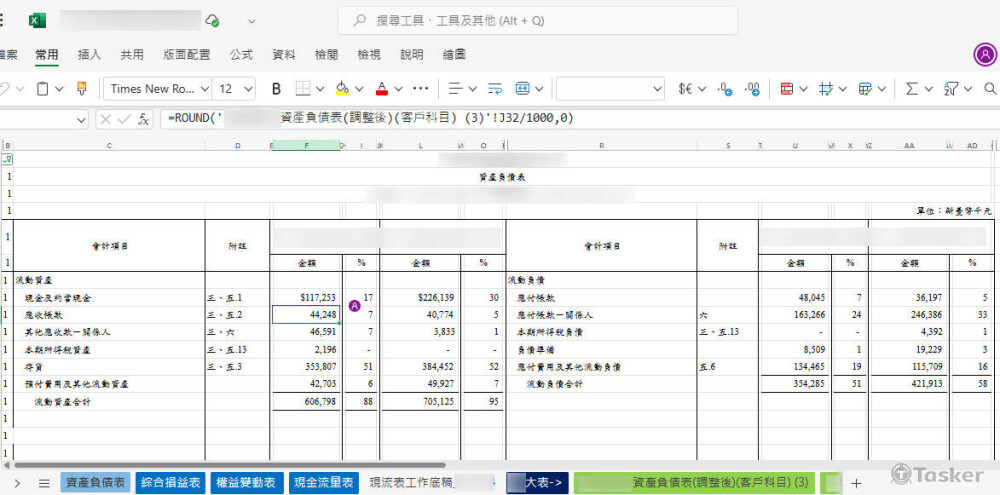Select cell showing 606,798

point(306,402)
